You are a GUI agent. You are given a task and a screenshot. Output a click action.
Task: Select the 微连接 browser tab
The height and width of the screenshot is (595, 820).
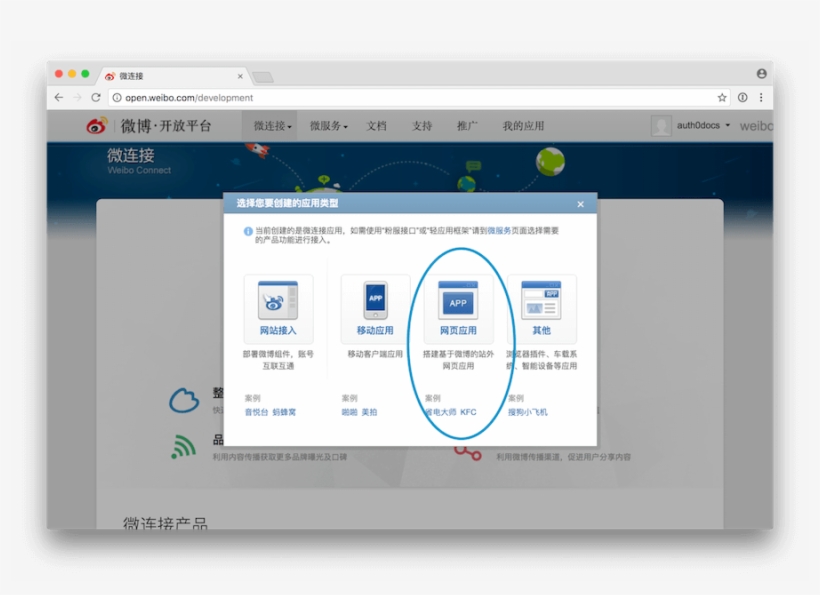coord(173,76)
